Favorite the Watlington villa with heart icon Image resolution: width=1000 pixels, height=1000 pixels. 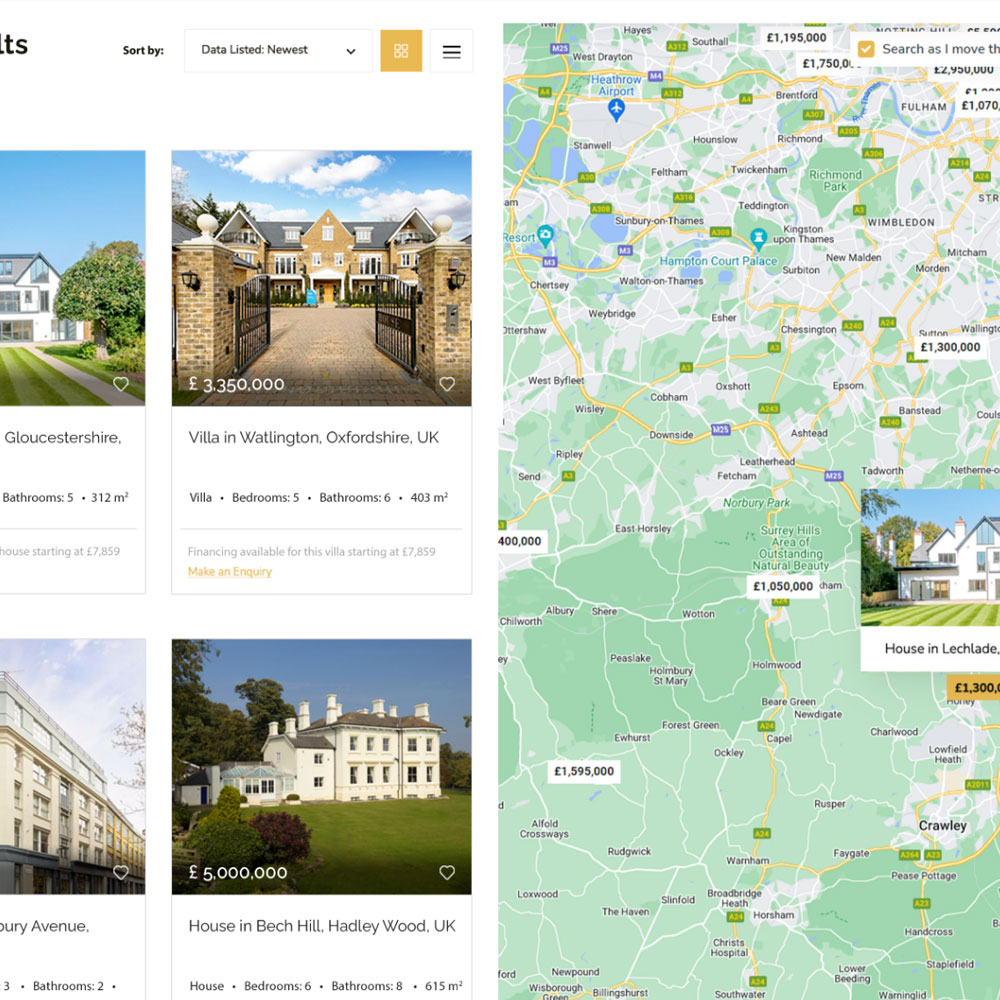pyautogui.click(x=447, y=384)
